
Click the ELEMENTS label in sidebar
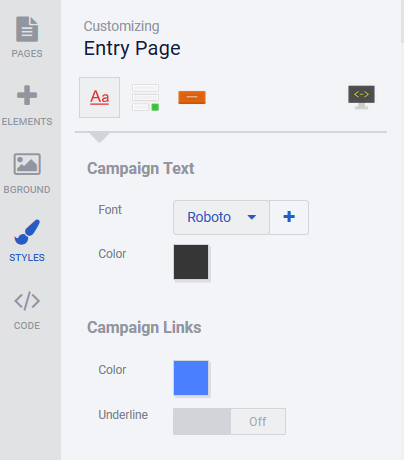pos(27,122)
